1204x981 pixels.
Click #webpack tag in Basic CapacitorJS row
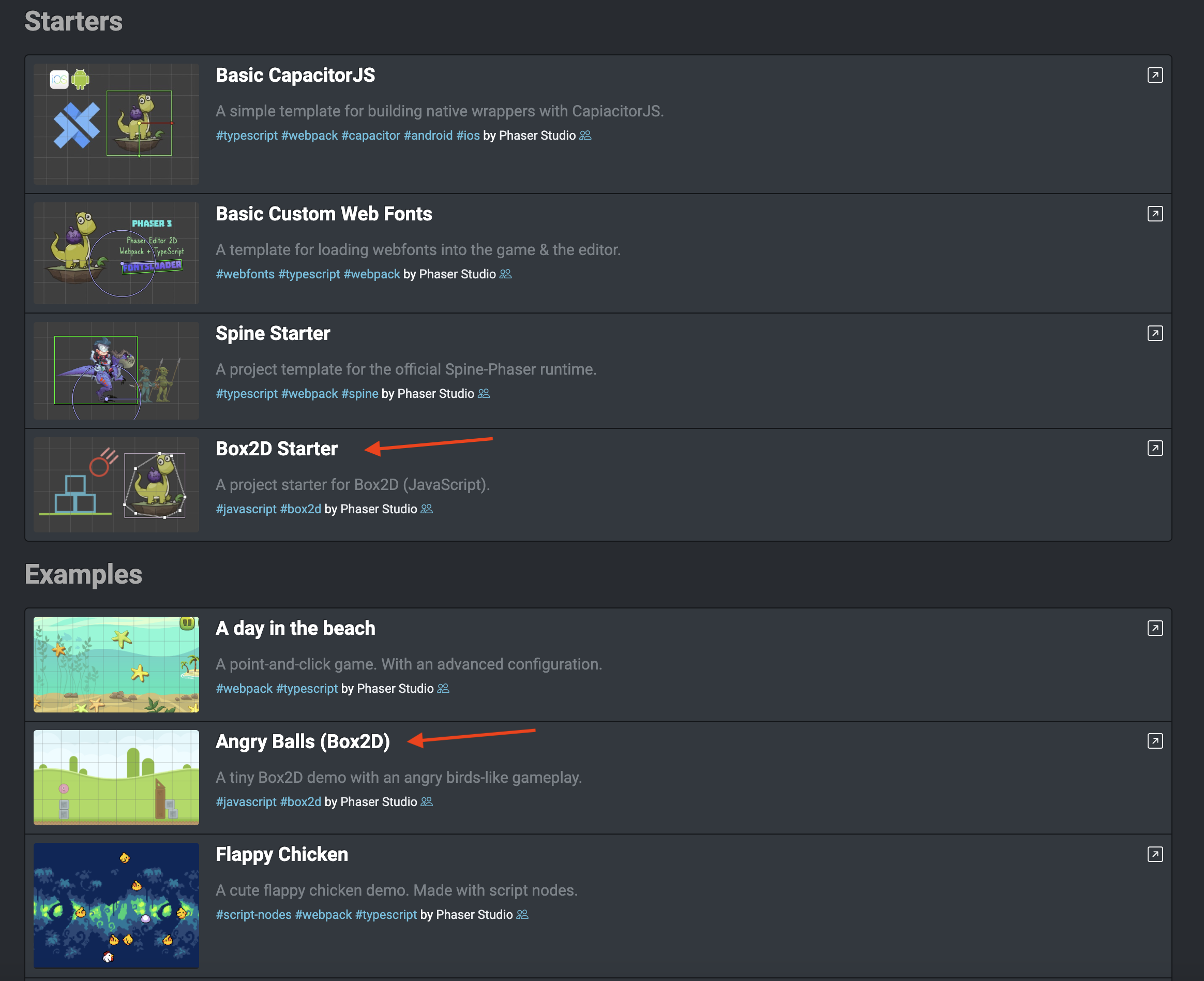(x=309, y=136)
